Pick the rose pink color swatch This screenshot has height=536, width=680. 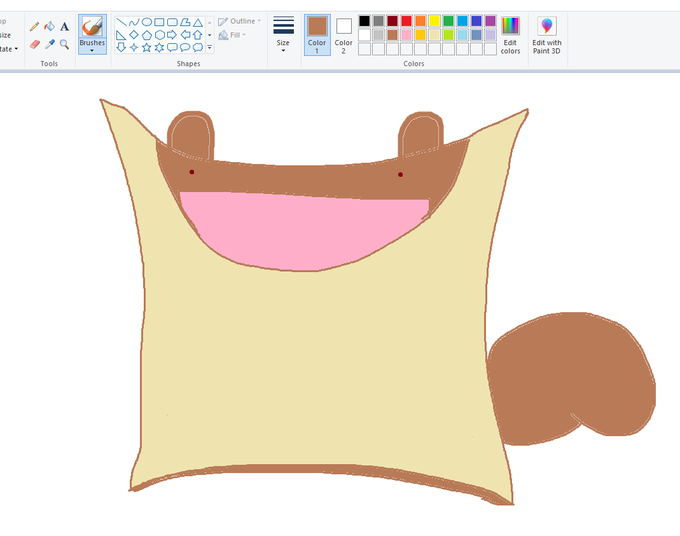406,35
